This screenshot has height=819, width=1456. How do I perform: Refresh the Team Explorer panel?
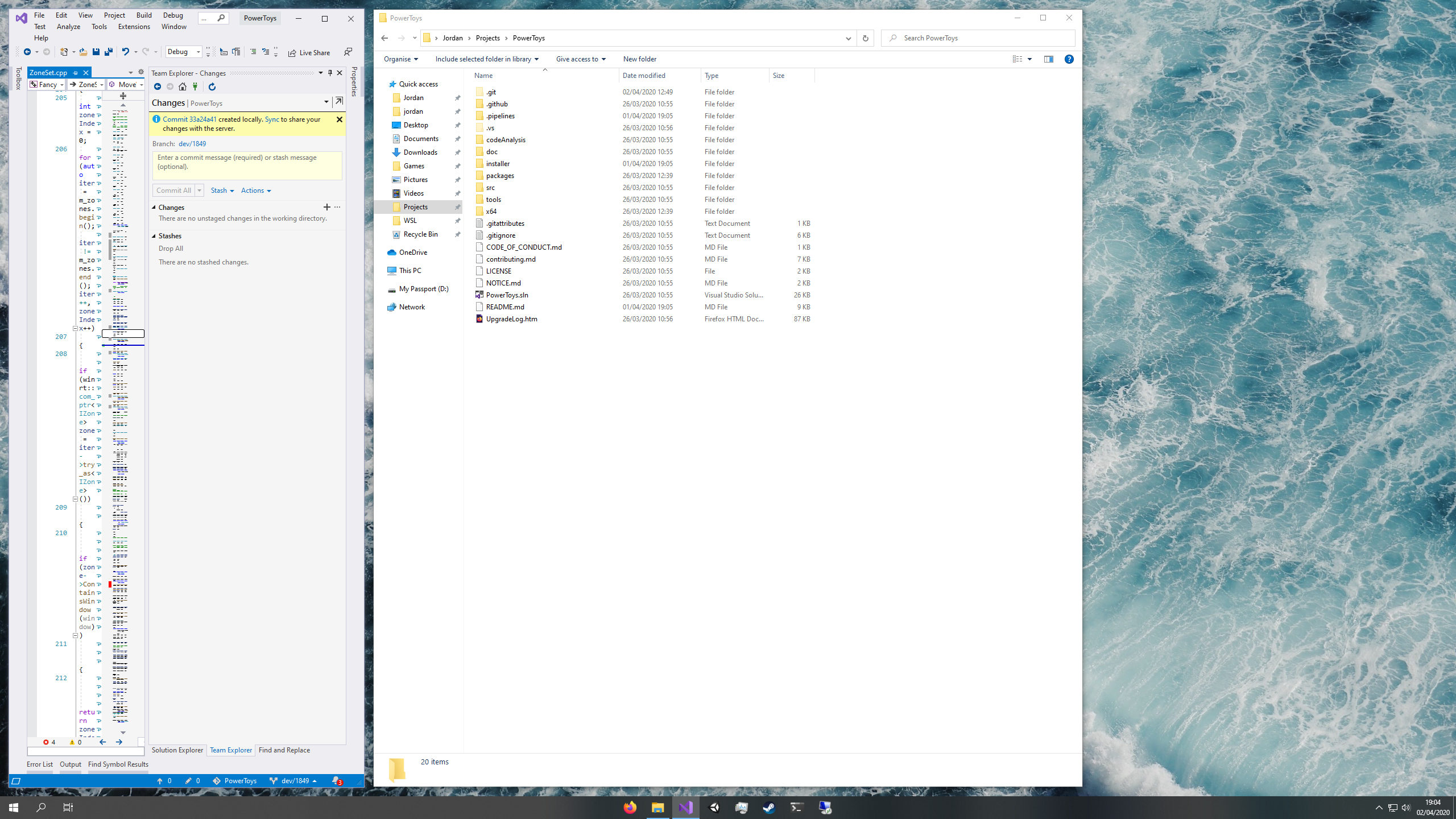[x=212, y=87]
